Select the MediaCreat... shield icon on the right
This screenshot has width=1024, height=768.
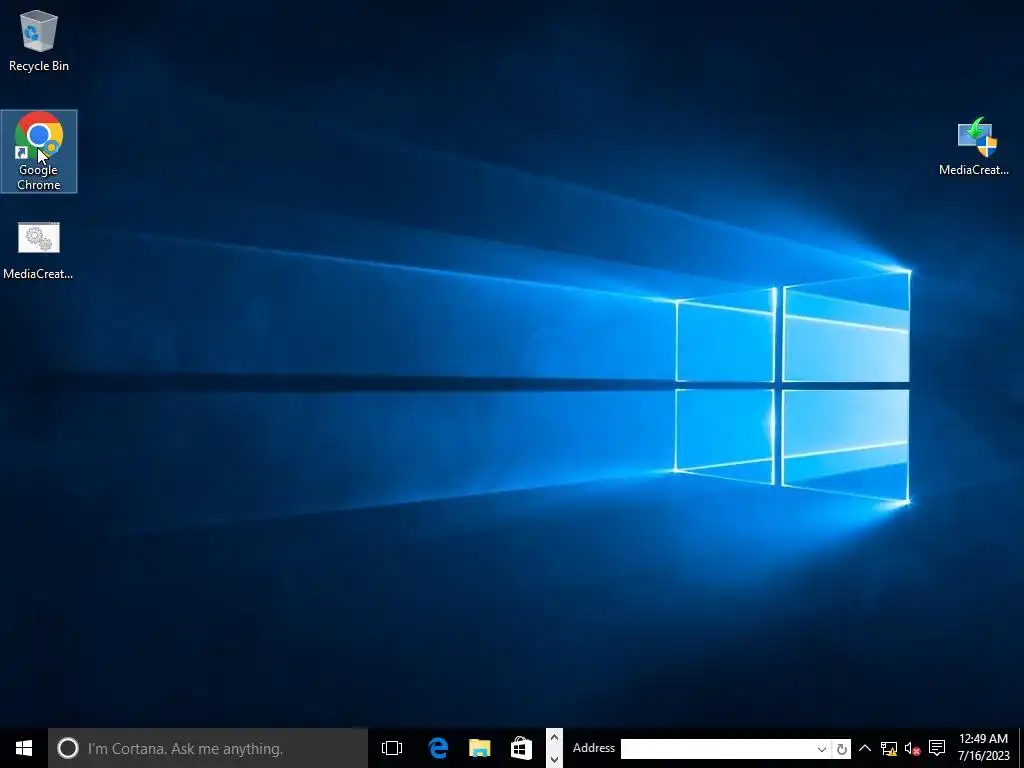pos(974,147)
